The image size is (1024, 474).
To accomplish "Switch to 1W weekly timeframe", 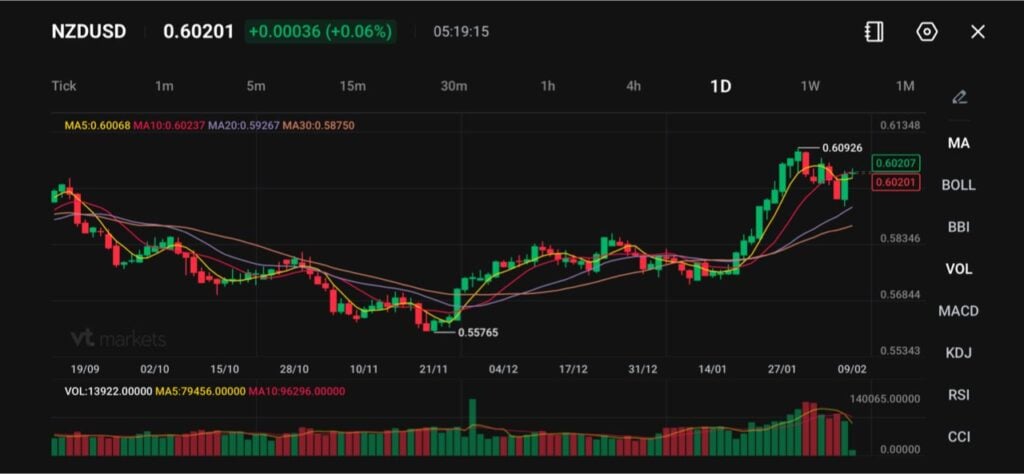I will tap(810, 86).
